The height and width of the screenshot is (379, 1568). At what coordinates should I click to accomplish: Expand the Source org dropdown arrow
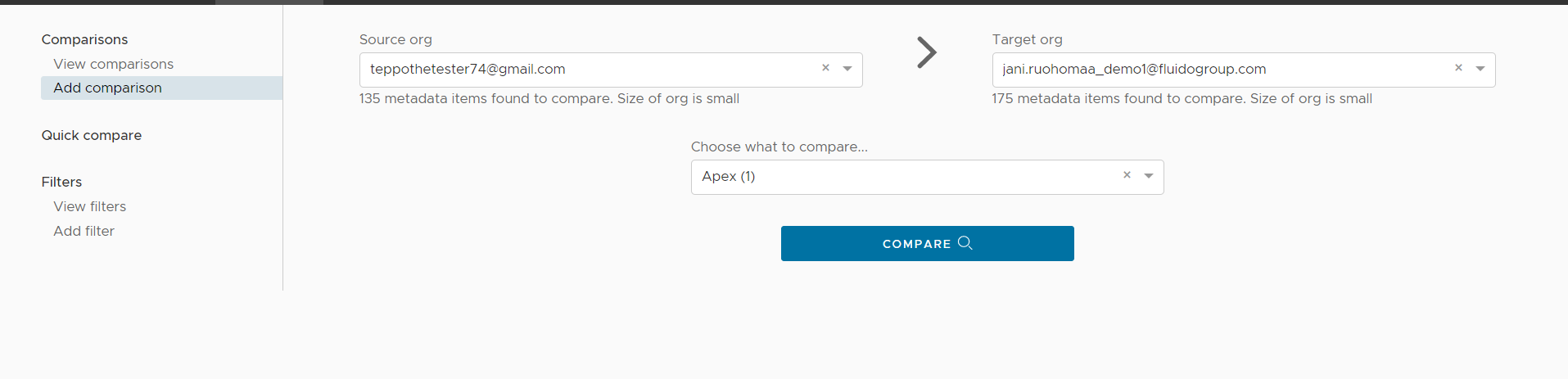[847, 69]
